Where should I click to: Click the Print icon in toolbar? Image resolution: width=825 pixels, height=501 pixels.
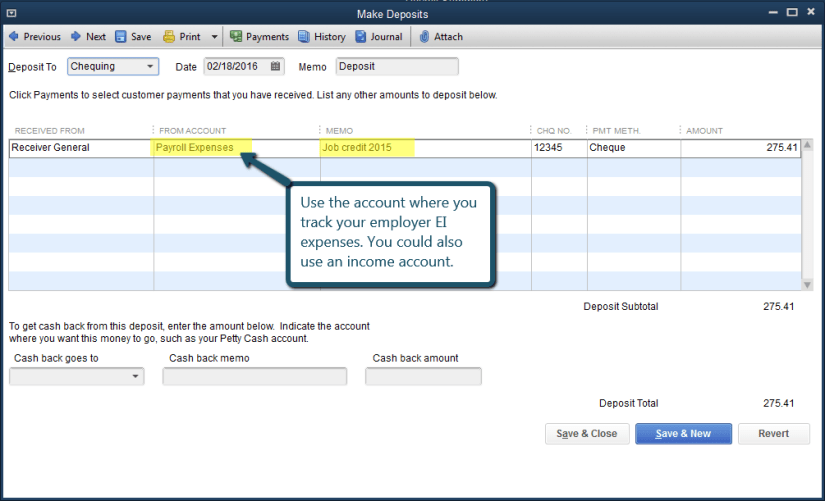(x=169, y=37)
